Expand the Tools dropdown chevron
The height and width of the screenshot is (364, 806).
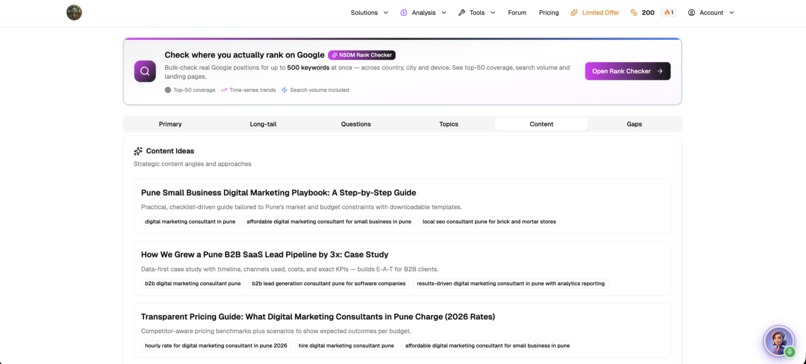(493, 13)
